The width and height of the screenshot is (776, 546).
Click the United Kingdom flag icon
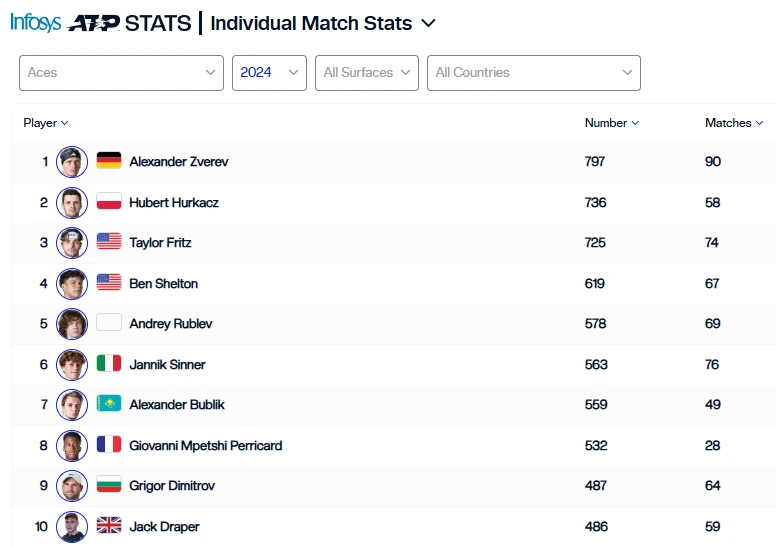(x=109, y=526)
